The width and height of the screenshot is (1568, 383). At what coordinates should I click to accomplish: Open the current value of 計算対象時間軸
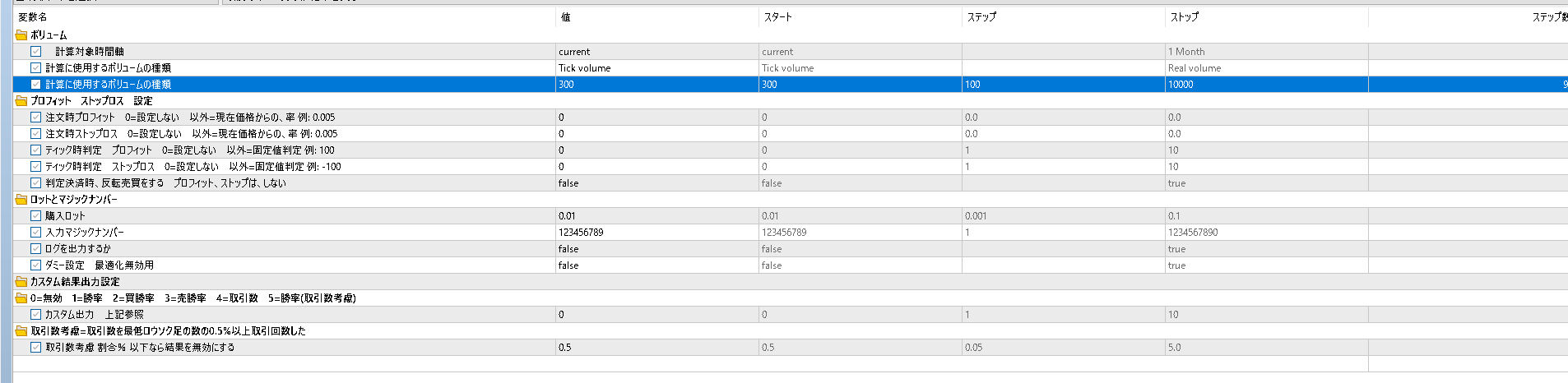click(656, 52)
